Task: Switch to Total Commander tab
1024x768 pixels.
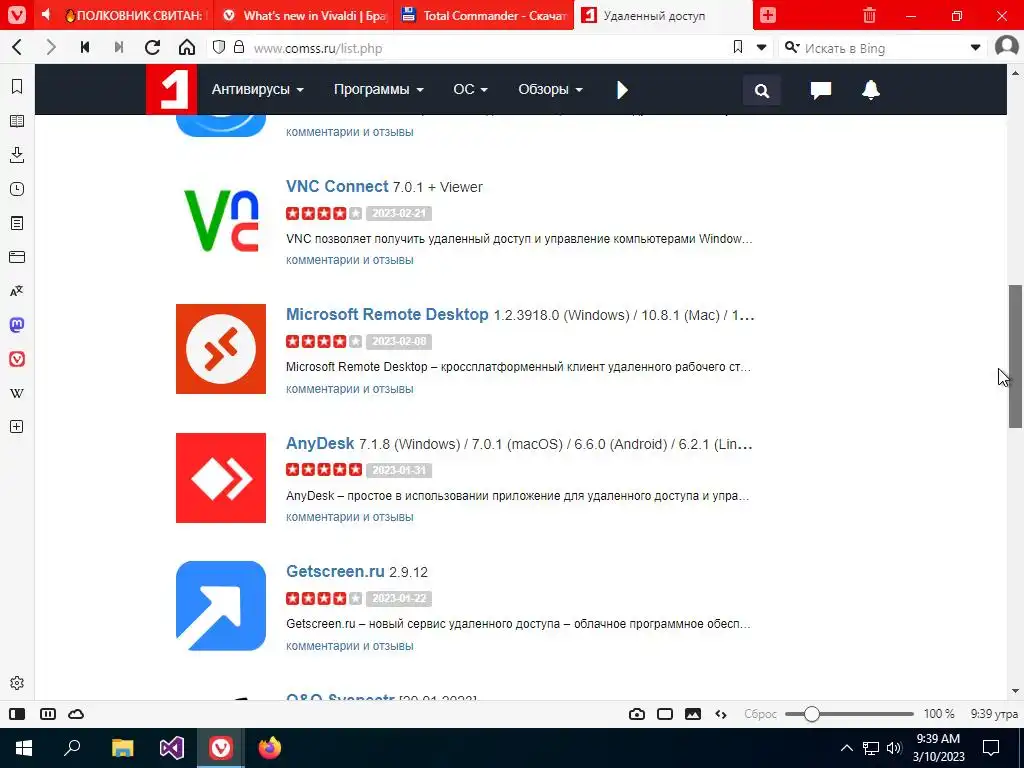Action: coord(483,16)
